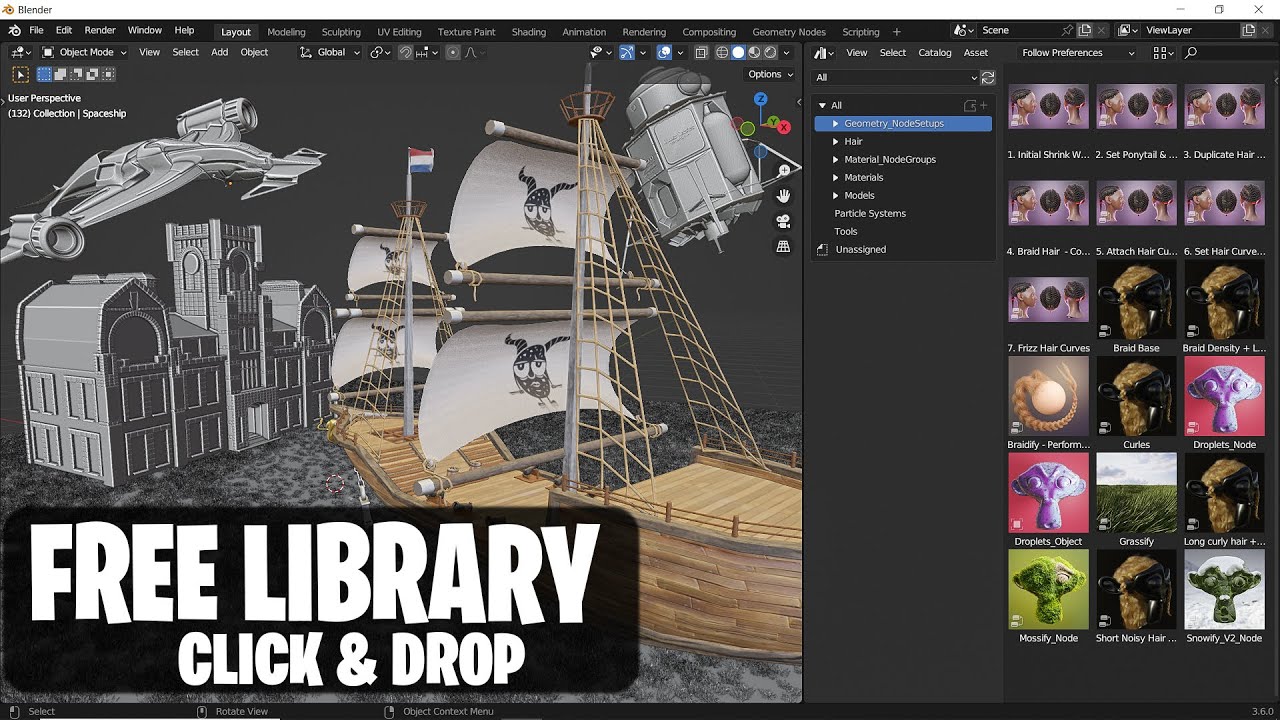
Task: Click the blue Z axis on navigation gizmo
Action: click(x=761, y=99)
